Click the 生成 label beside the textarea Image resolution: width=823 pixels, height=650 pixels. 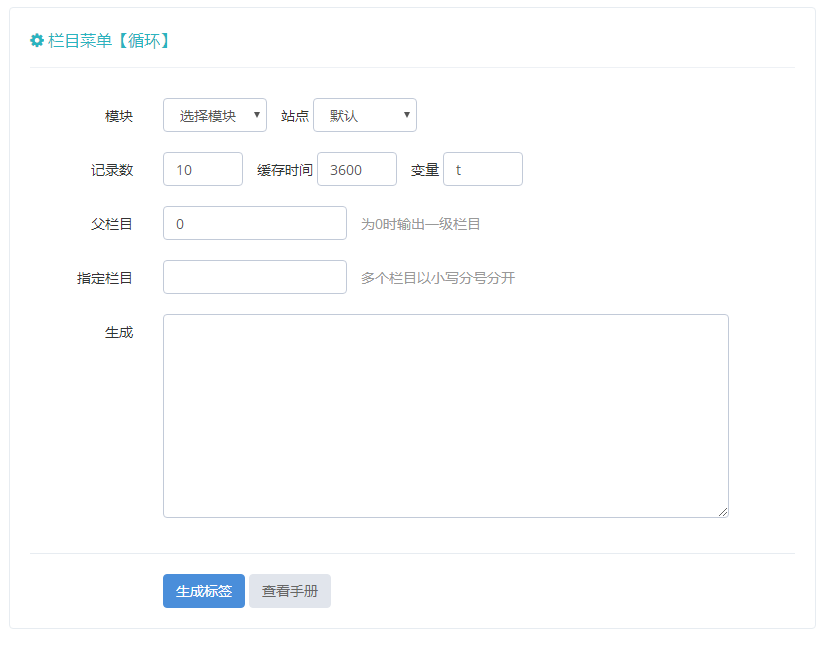click(x=119, y=332)
